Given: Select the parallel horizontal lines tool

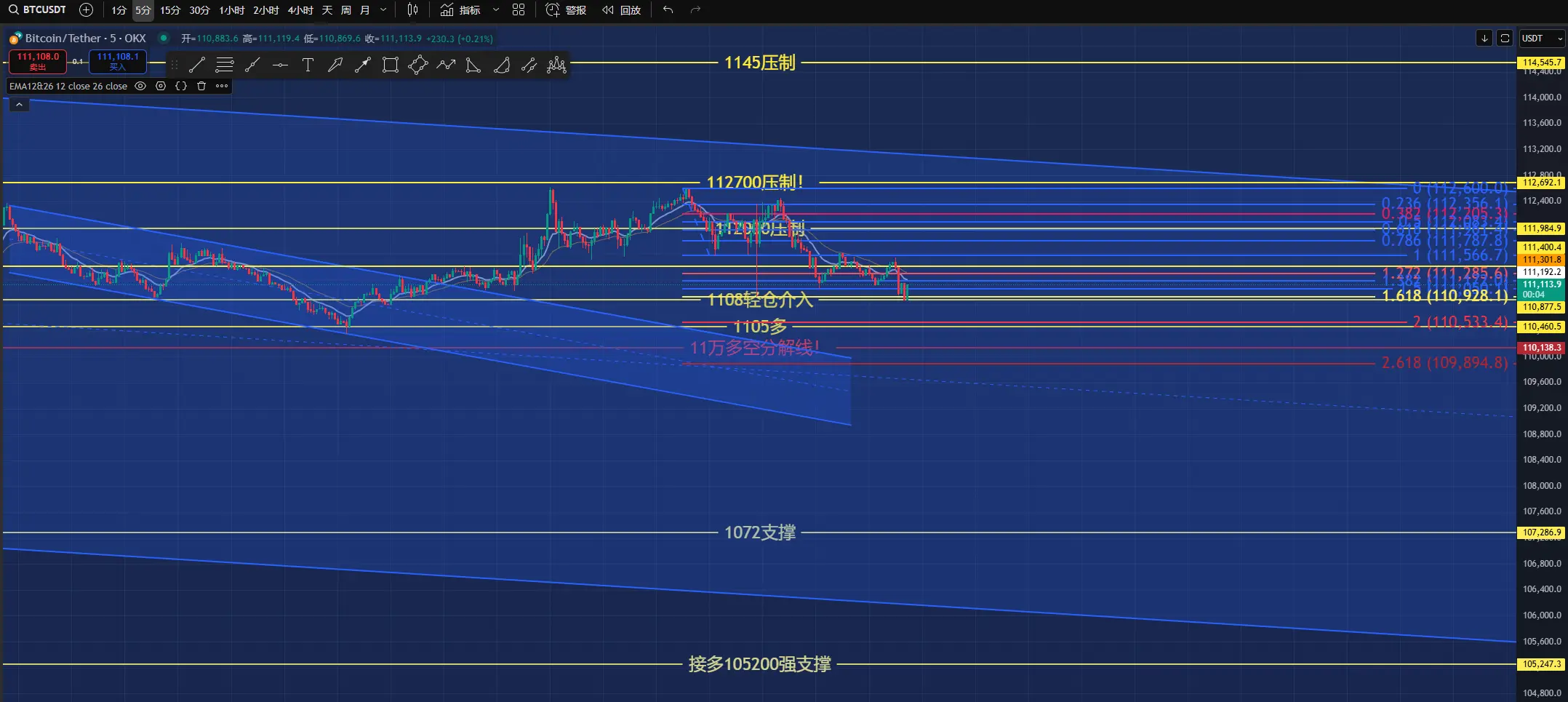Looking at the screenshot, I should pyautogui.click(x=225, y=65).
